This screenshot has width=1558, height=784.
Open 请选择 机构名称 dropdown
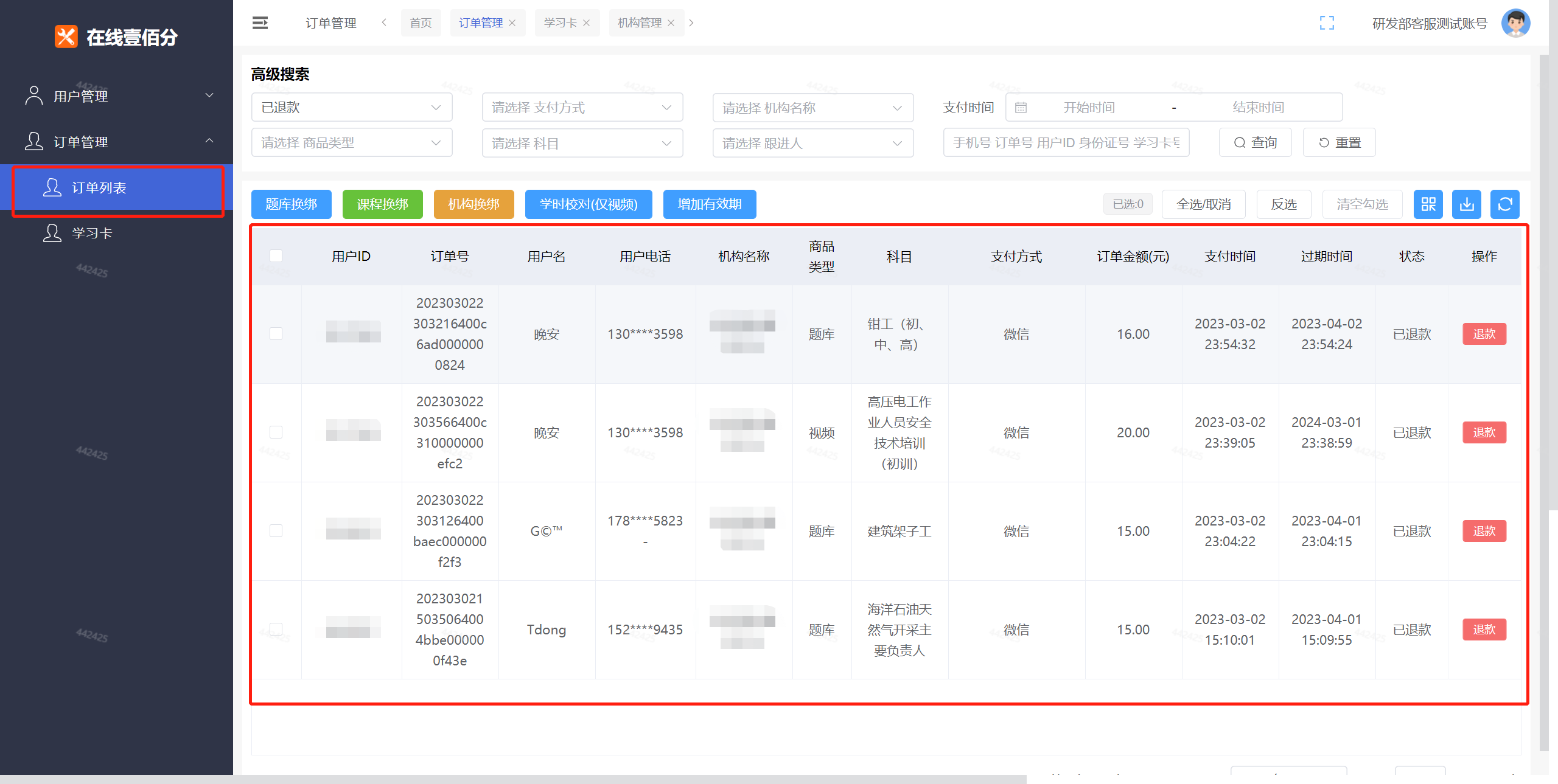(x=813, y=108)
